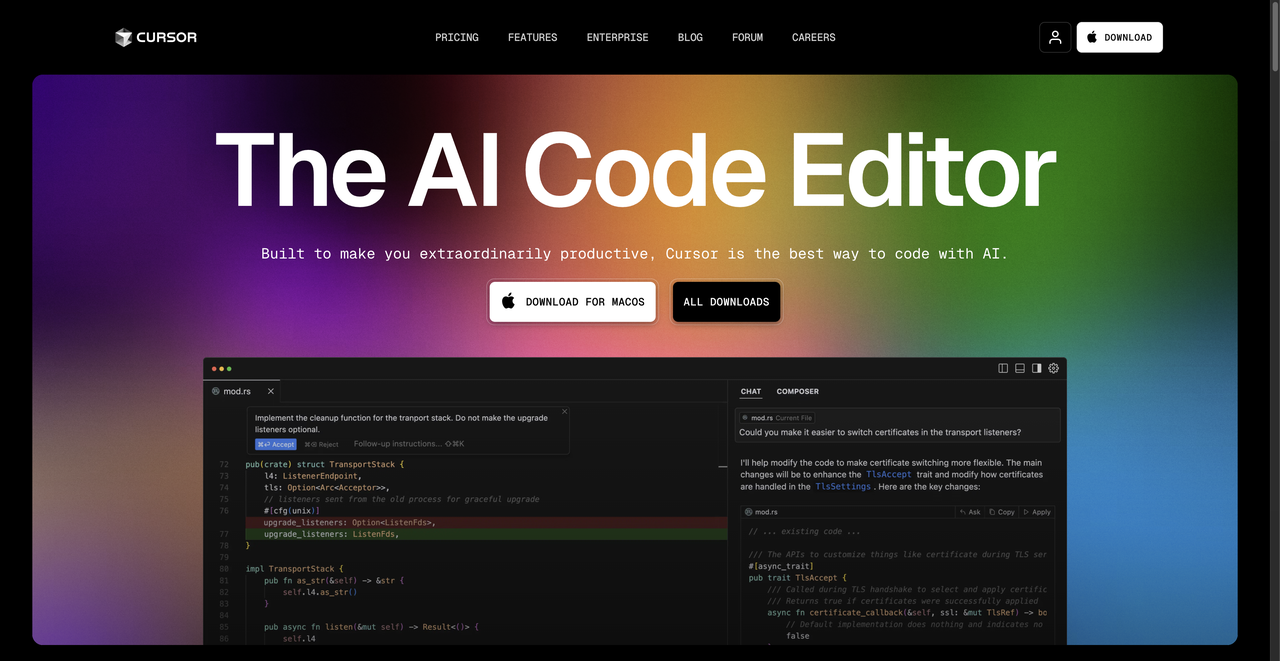The image size is (1280, 661).
Task: Open the account sign-in icon
Action: (1055, 37)
